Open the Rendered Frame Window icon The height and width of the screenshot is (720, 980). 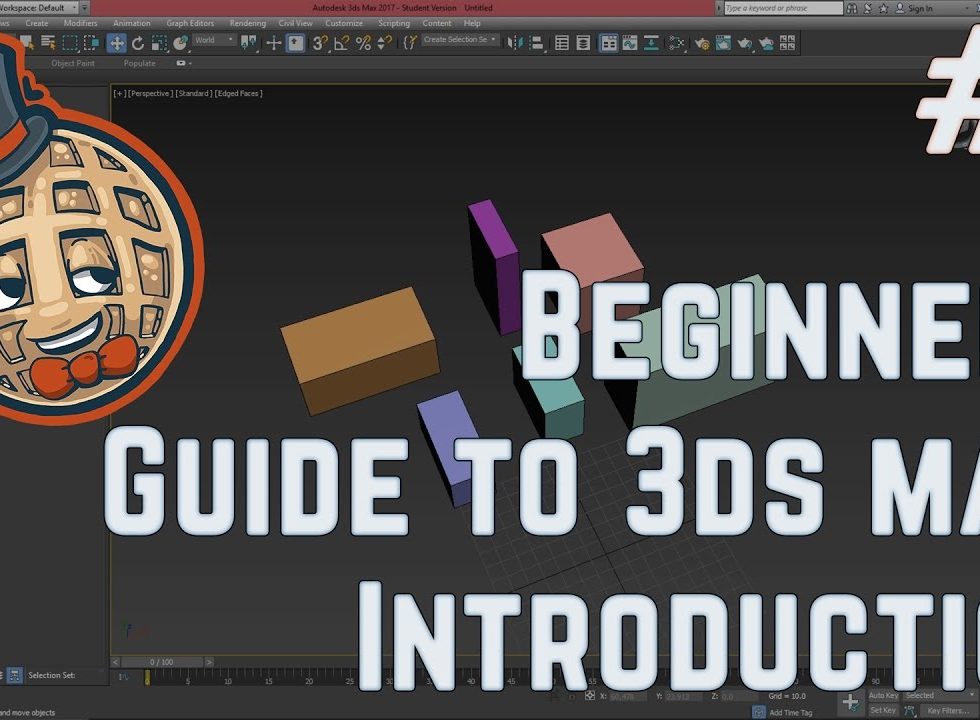click(723, 43)
